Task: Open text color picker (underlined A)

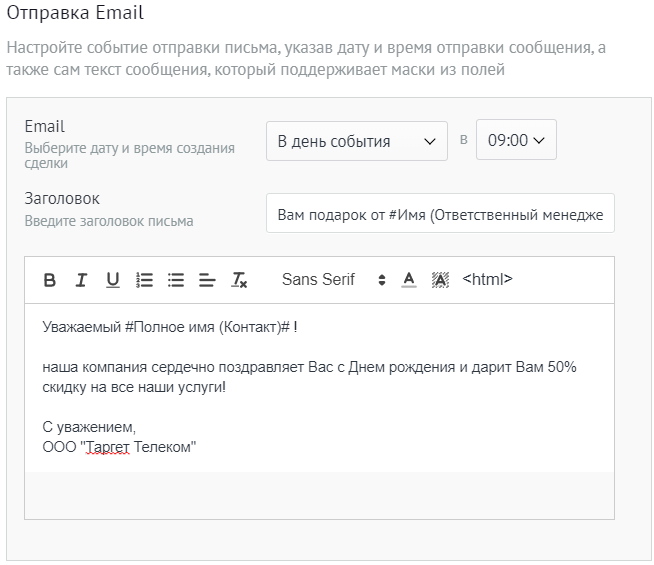Action: [409, 280]
